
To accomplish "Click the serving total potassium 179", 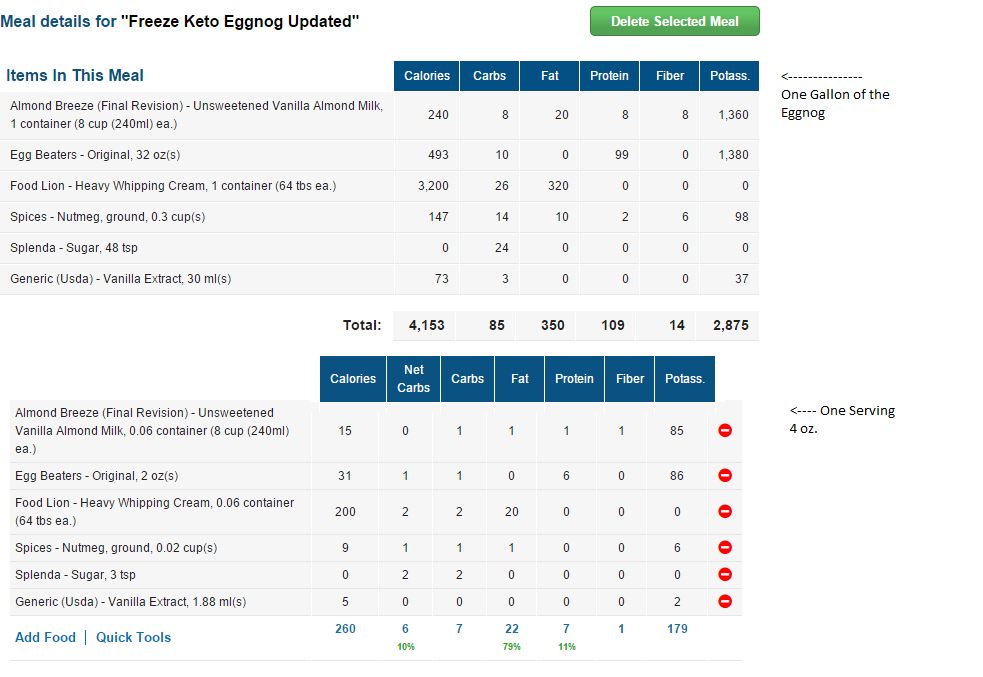I will pyautogui.click(x=677, y=629).
